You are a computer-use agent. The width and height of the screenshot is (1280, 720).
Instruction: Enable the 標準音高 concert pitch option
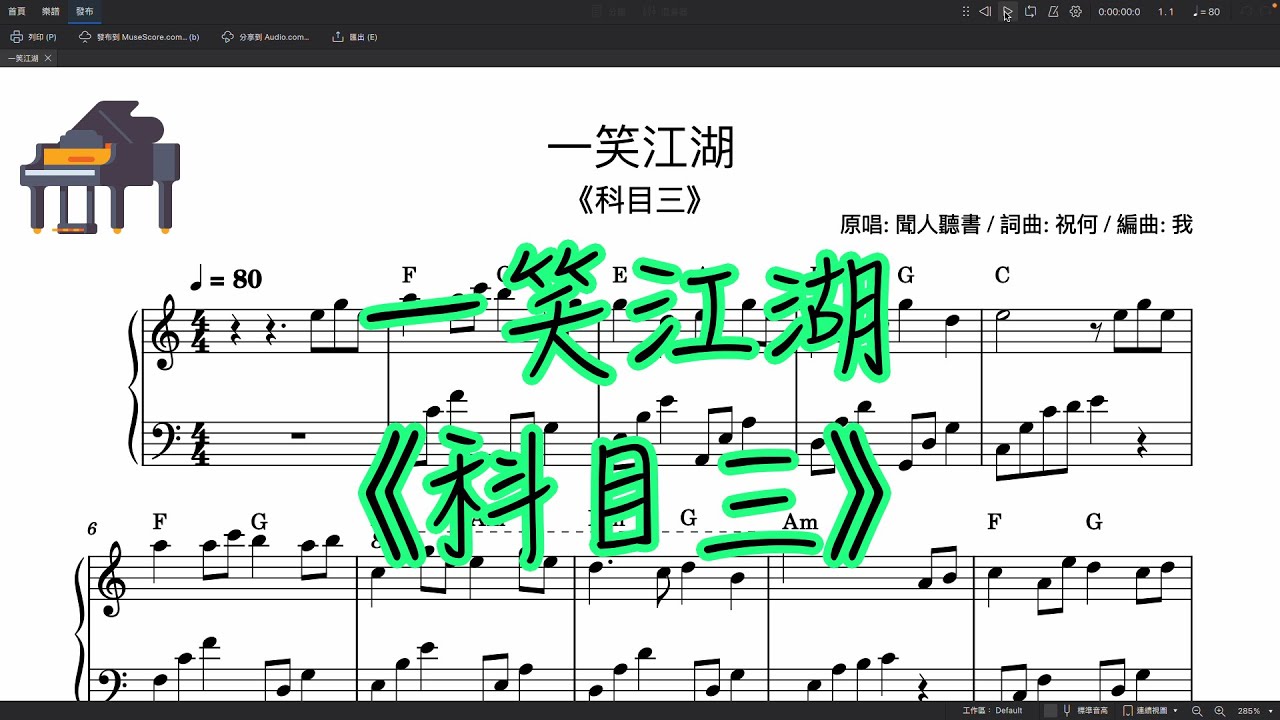1092,711
